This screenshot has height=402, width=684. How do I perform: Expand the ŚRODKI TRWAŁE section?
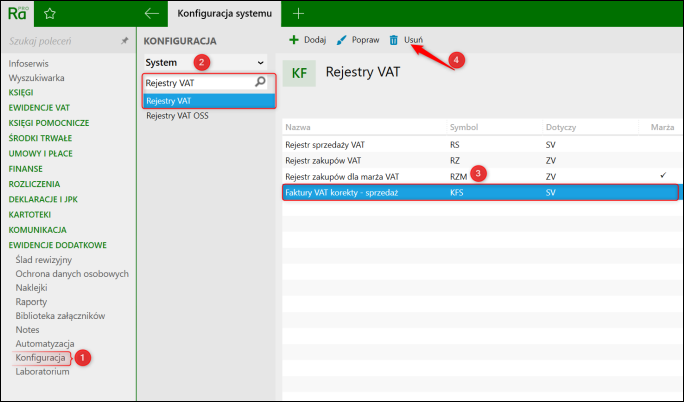pyautogui.click(x=40, y=138)
